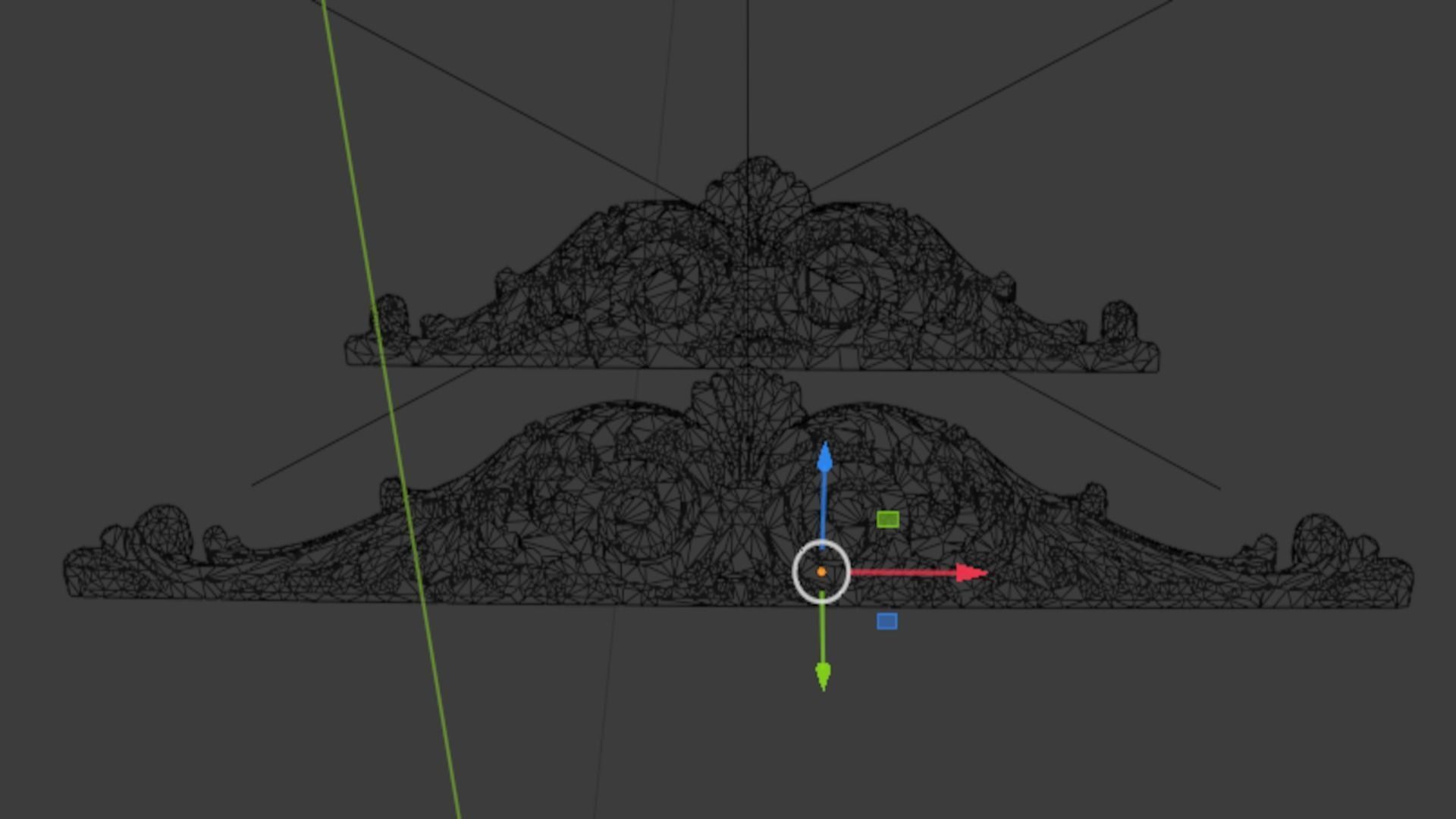Select the upper ornament wireframe mesh
Viewport: 1456px width, 819px height.
coord(752,265)
